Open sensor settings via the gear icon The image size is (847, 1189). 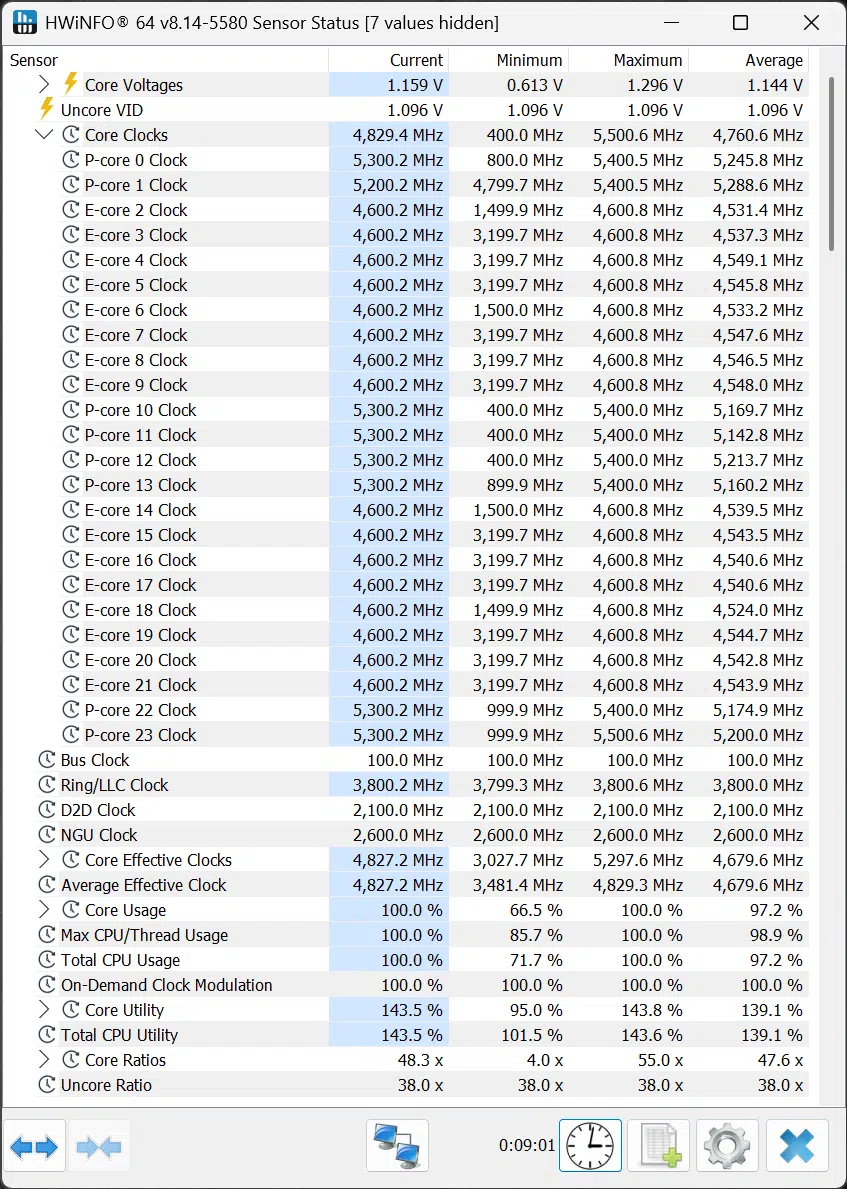pos(727,1146)
